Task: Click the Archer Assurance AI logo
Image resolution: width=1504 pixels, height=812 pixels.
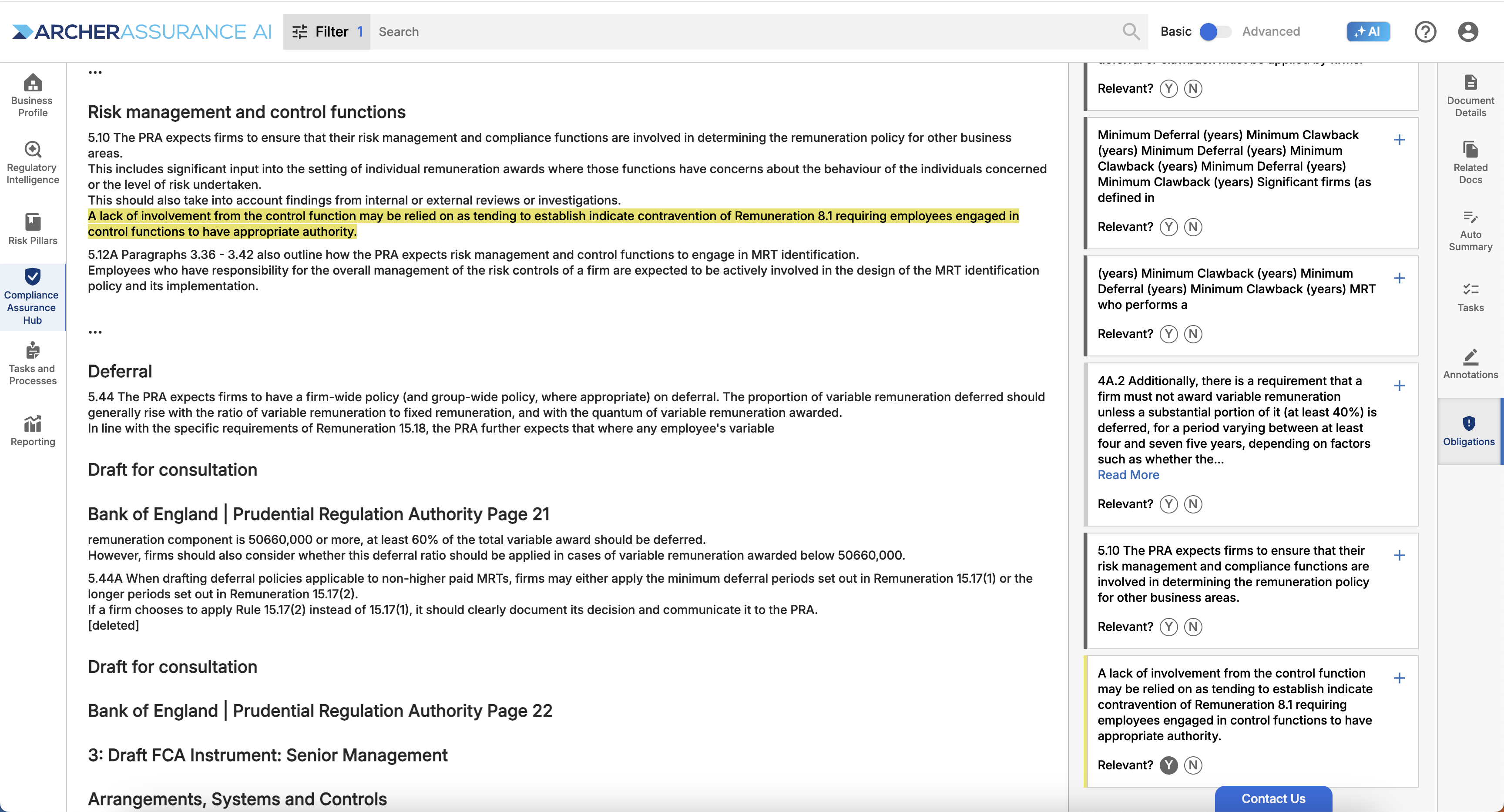Action: click(x=142, y=31)
